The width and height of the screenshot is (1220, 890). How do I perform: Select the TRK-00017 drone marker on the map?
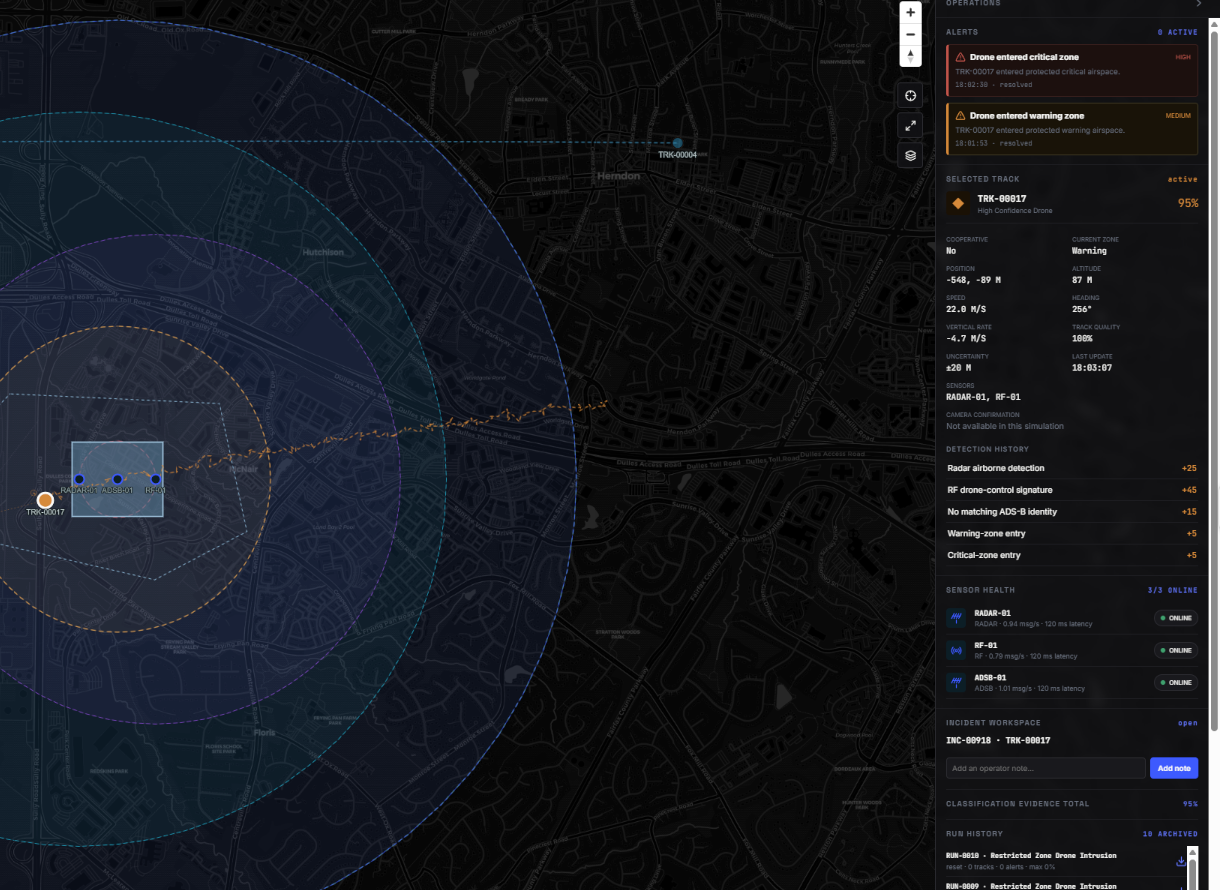tap(45, 500)
